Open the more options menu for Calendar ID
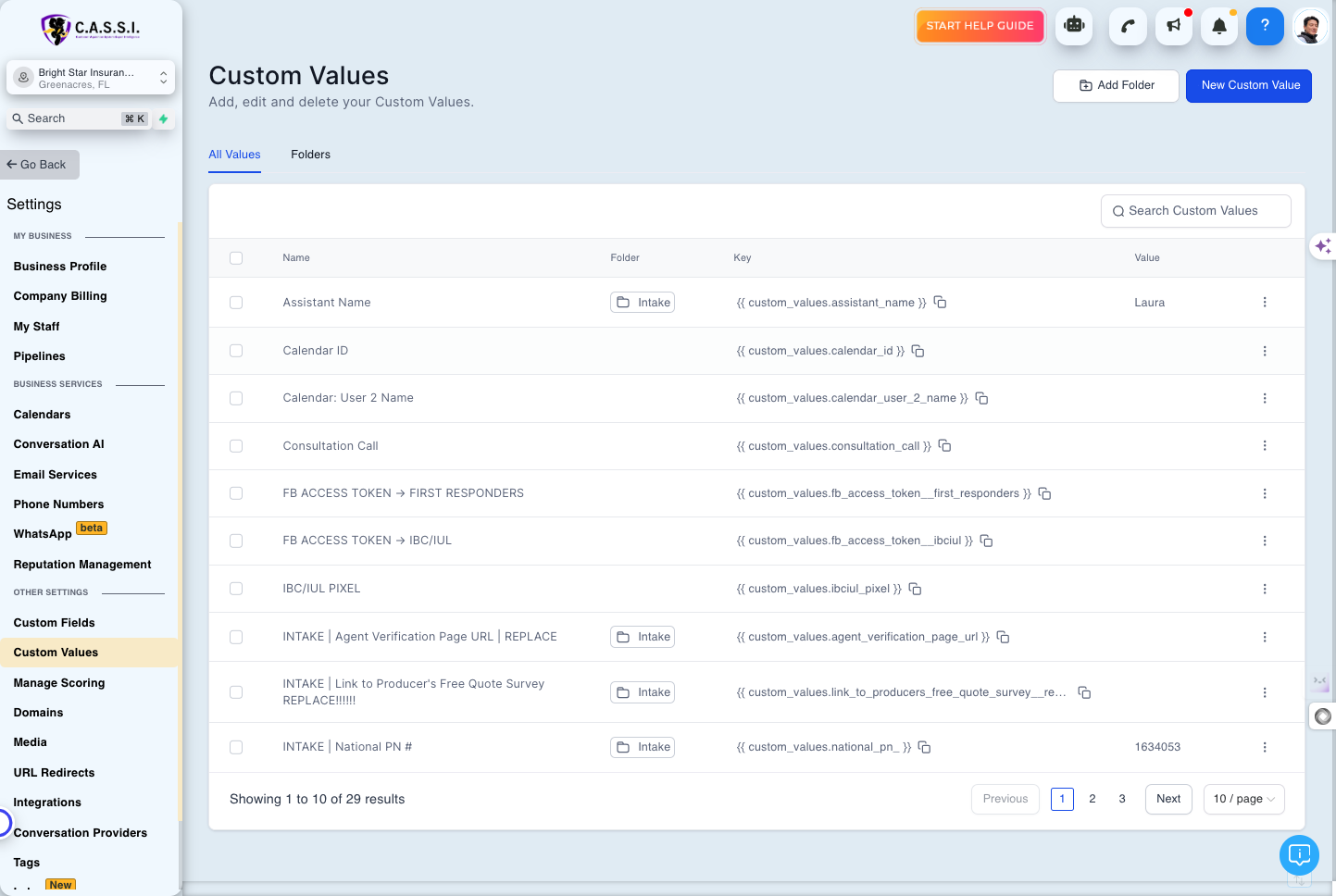 1265,351
